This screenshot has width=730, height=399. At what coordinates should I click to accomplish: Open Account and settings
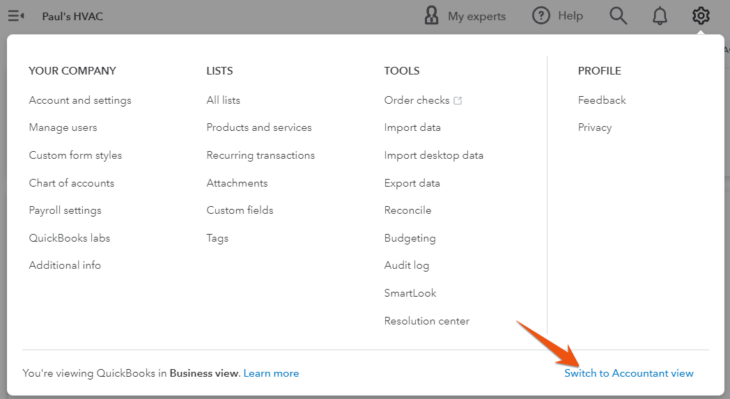pos(80,101)
